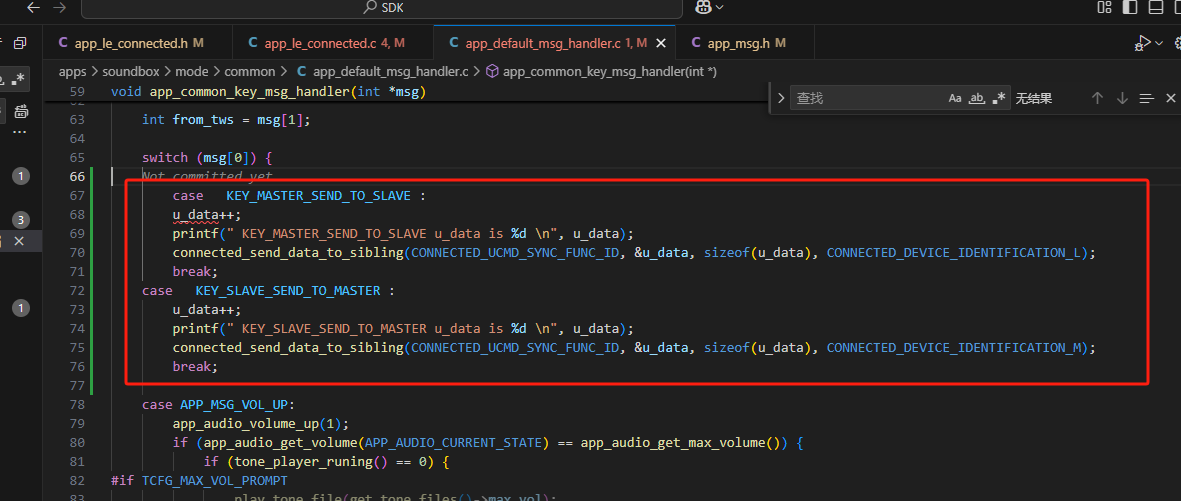Open the Copilot chat icon
The image size is (1181, 501).
(x=703, y=7)
